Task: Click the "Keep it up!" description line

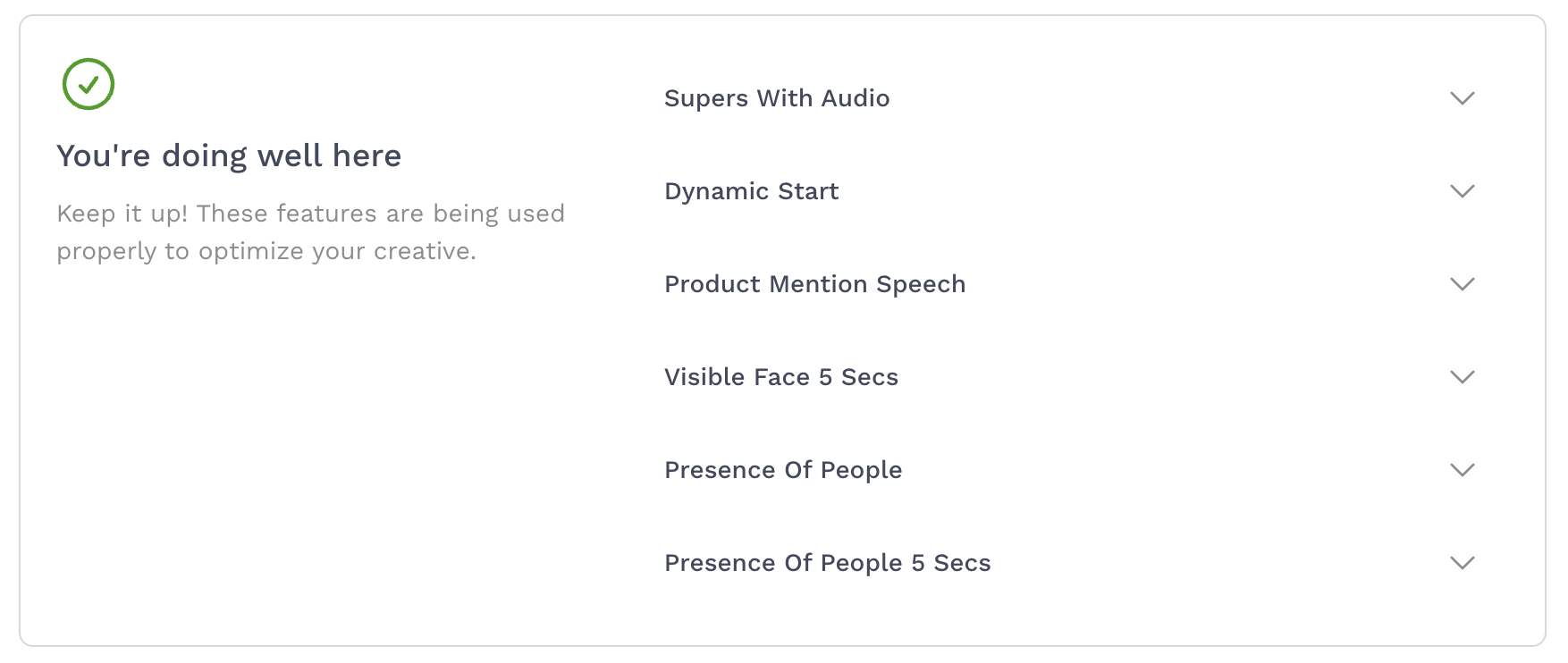Action: click(310, 214)
